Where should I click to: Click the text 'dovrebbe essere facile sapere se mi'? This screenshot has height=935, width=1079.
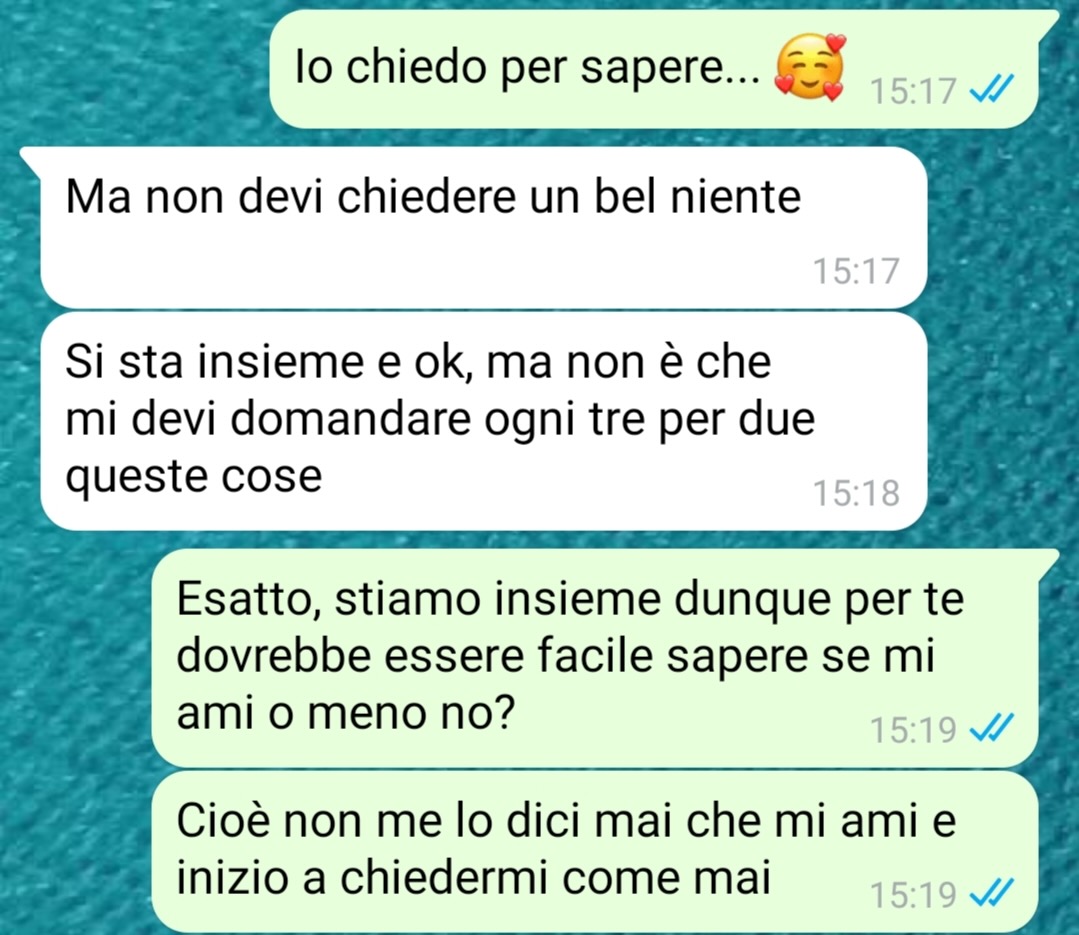pyautogui.click(x=556, y=656)
